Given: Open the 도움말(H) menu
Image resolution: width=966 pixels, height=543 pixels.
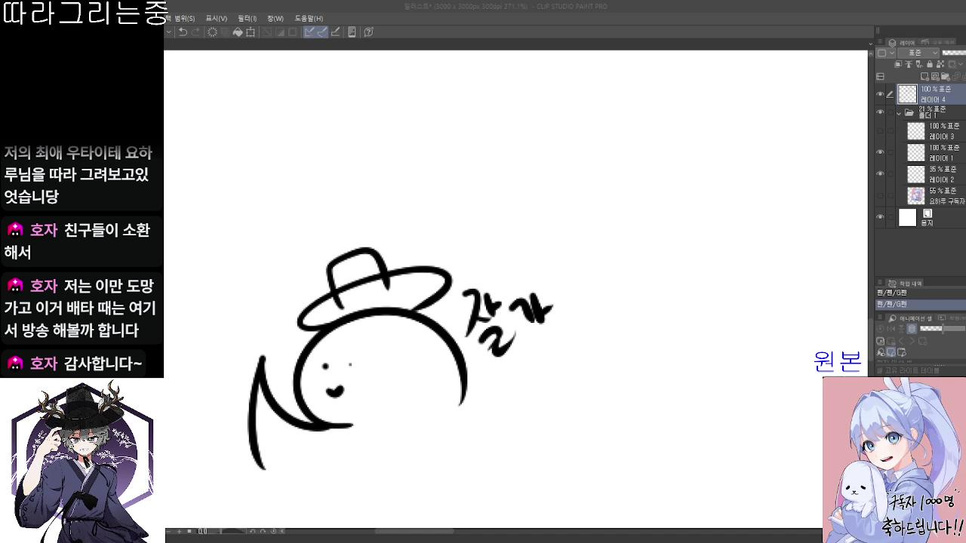Looking at the screenshot, I should (x=308, y=18).
